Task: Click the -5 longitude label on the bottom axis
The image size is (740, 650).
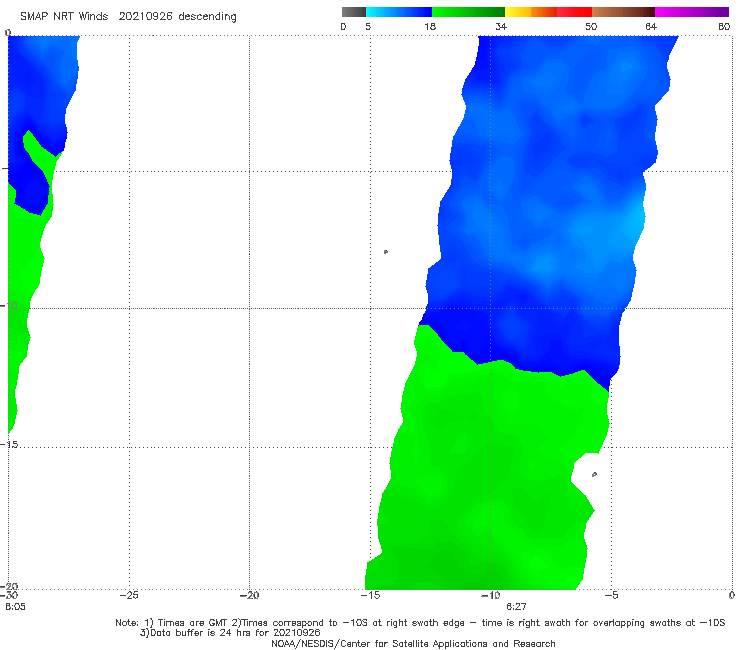Action: tap(611, 595)
